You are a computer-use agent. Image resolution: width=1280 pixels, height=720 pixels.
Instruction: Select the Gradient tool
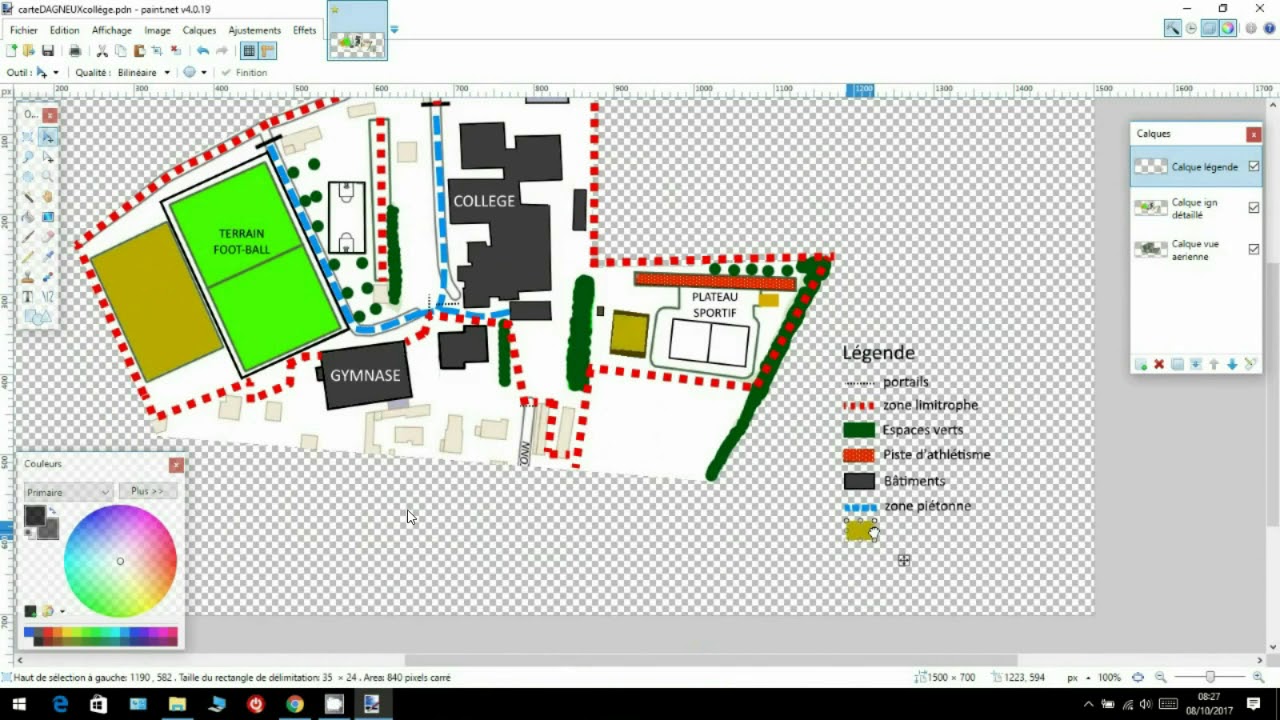click(48, 216)
